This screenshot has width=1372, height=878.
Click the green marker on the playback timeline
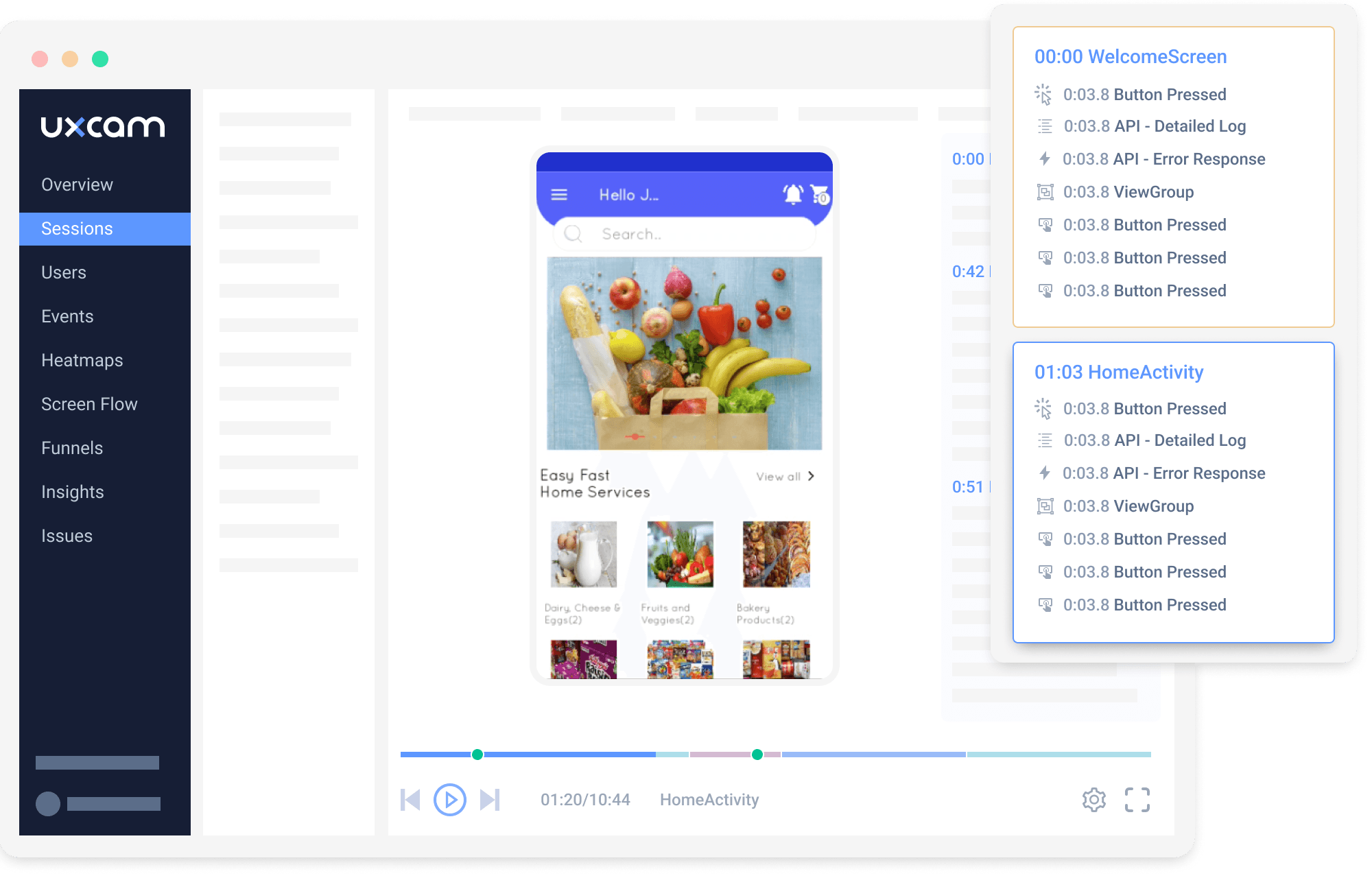coord(476,754)
